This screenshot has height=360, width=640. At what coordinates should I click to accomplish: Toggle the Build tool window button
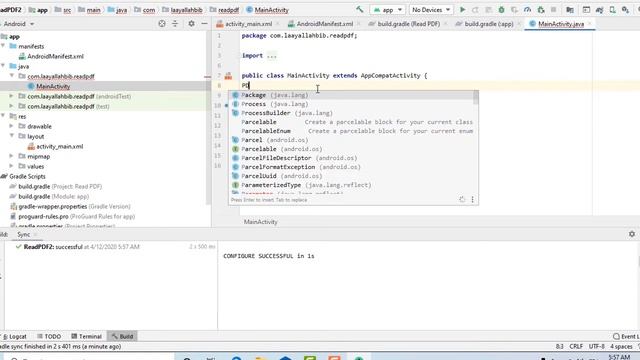click(122, 336)
